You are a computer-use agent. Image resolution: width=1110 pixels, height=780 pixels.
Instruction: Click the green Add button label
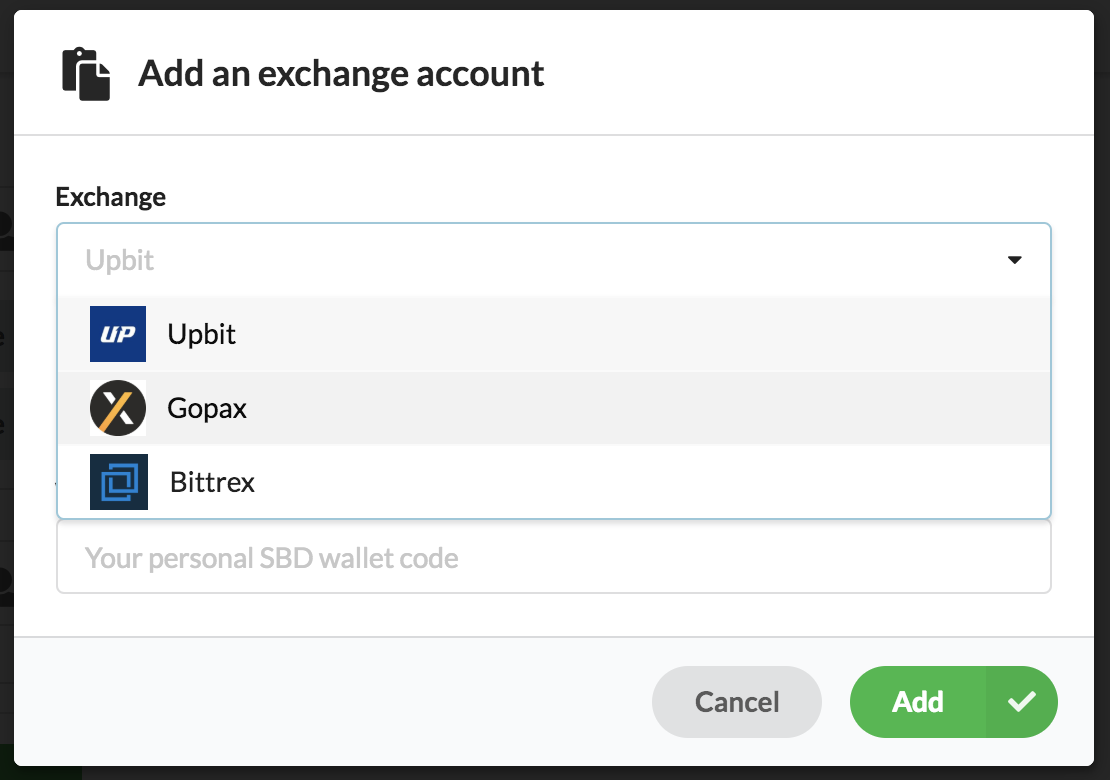(x=917, y=702)
